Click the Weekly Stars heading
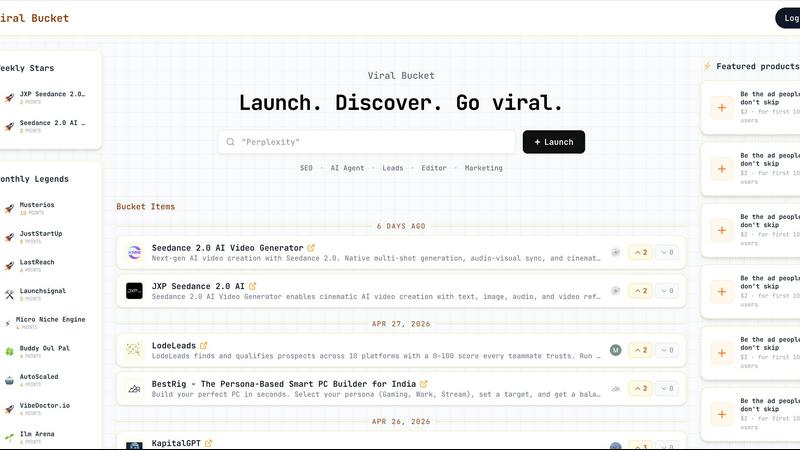The width and height of the screenshot is (800, 450). pyautogui.click(x=27, y=68)
